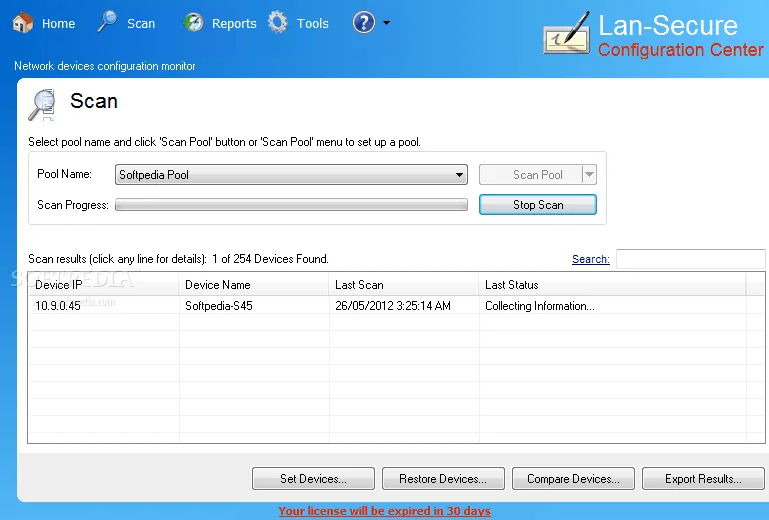
Task: Click the Reports globe icon
Action: click(193, 23)
